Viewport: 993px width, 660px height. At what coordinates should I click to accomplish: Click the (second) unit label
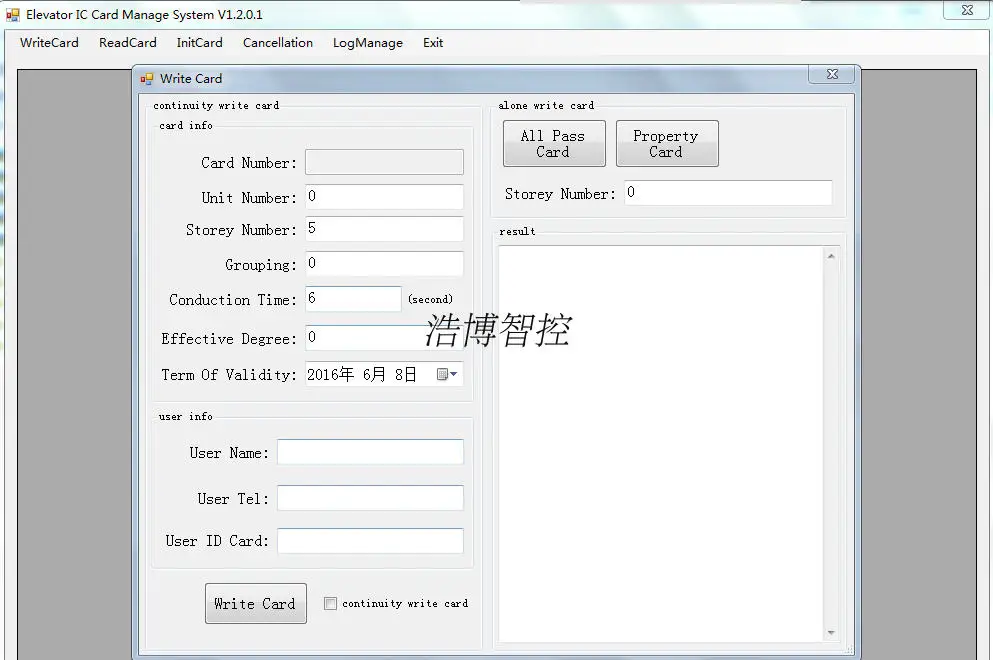tap(431, 299)
